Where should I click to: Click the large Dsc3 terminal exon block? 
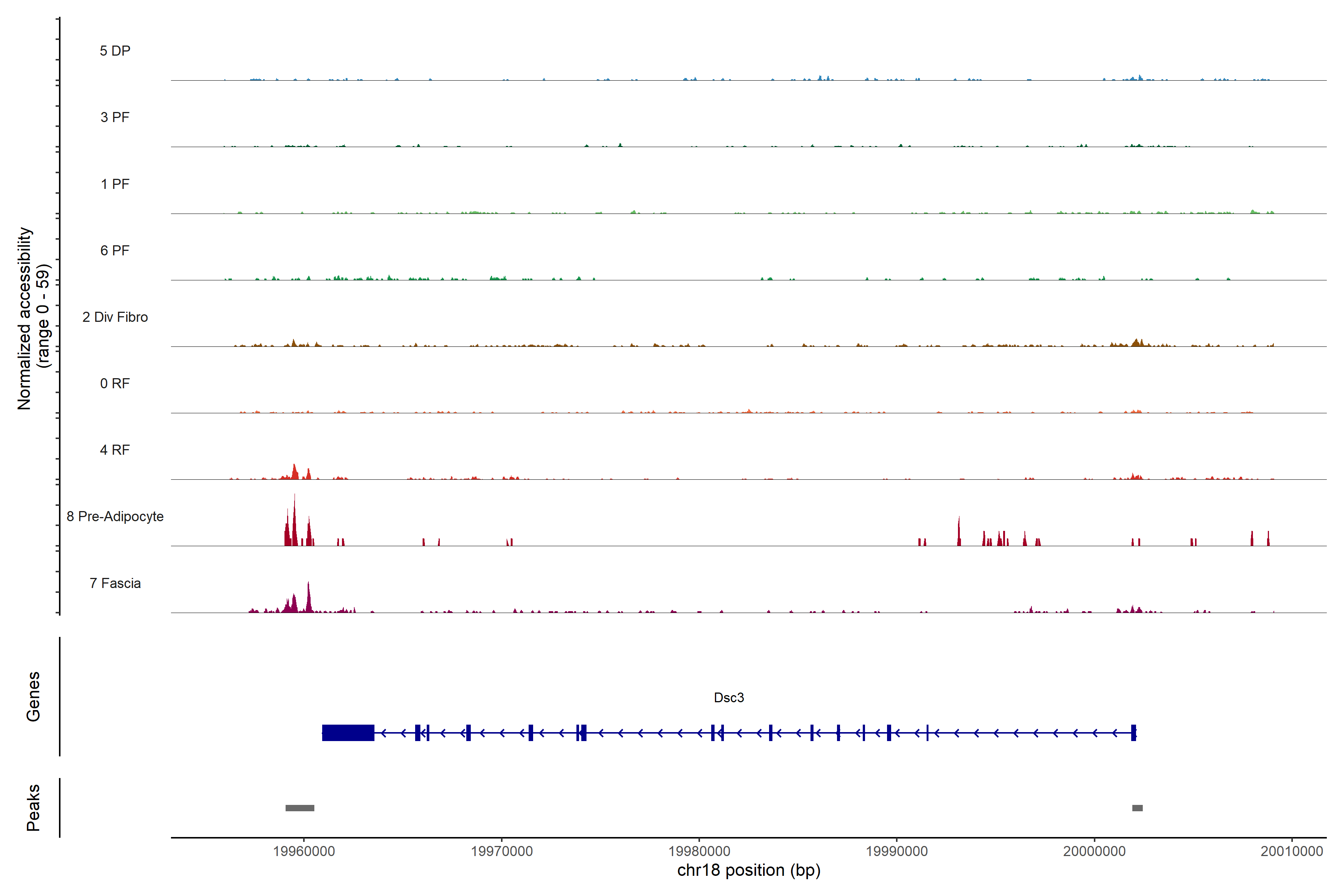[348, 732]
